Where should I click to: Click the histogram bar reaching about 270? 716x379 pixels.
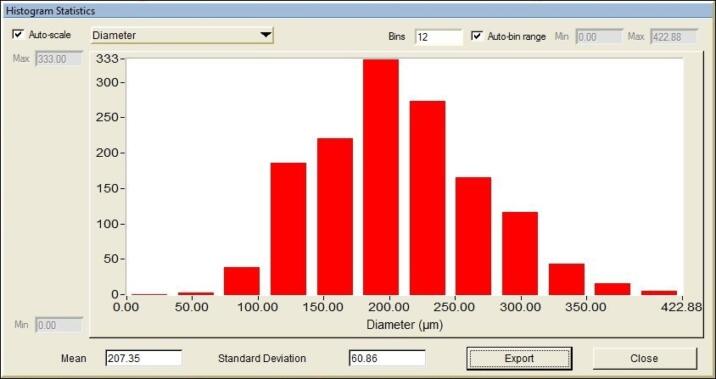(427, 198)
